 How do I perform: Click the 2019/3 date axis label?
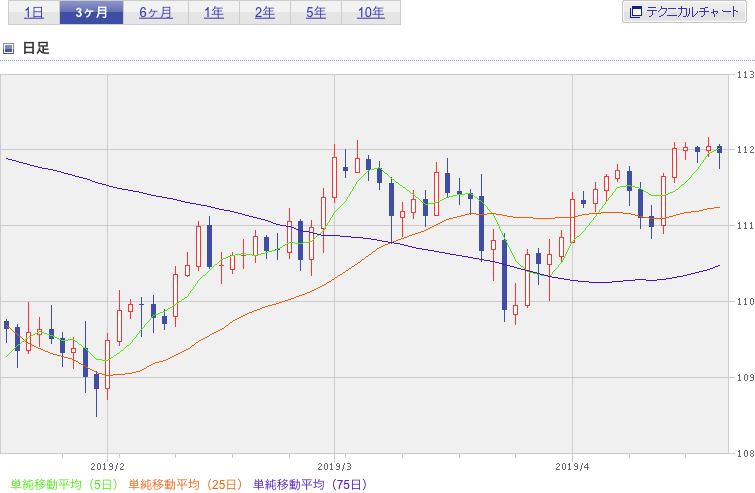(335, 467)
